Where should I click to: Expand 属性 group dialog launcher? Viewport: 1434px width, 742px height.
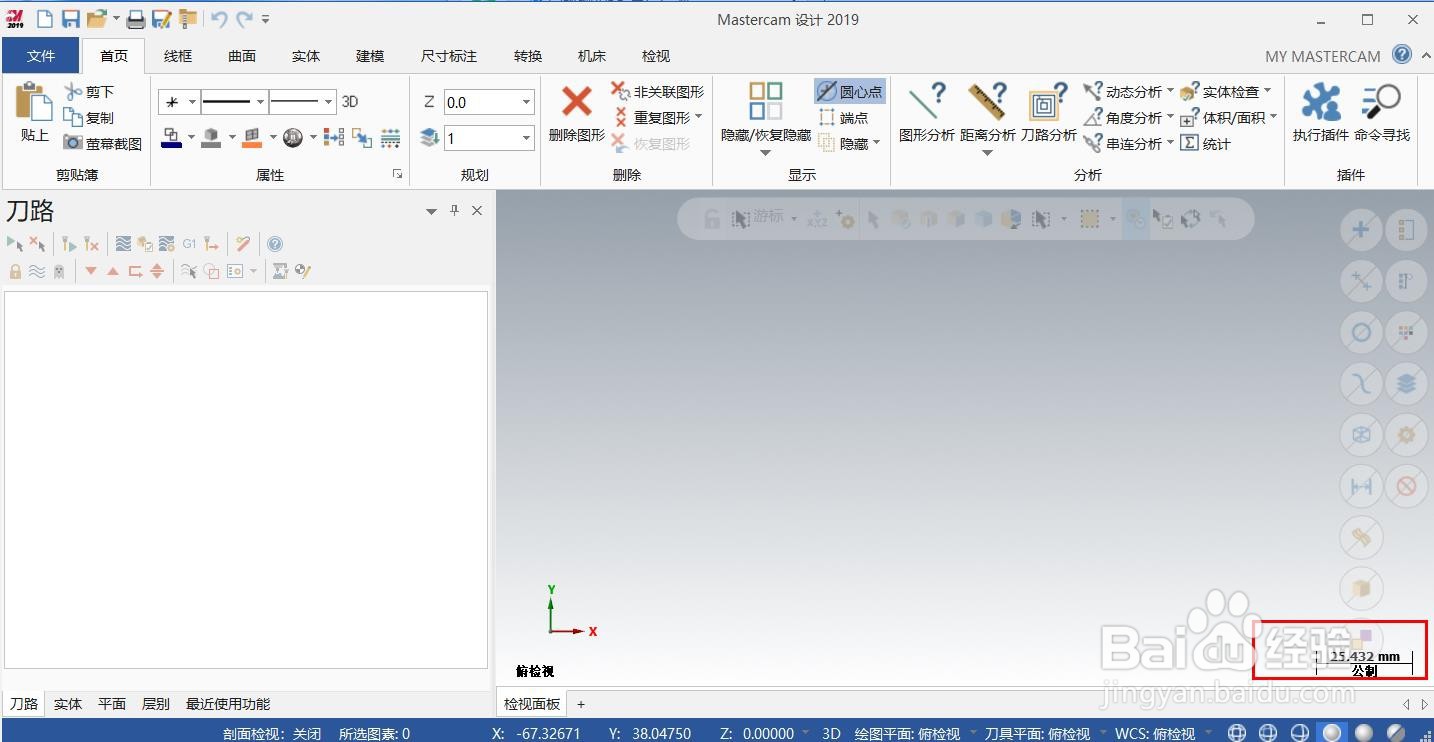click(397, 174)
